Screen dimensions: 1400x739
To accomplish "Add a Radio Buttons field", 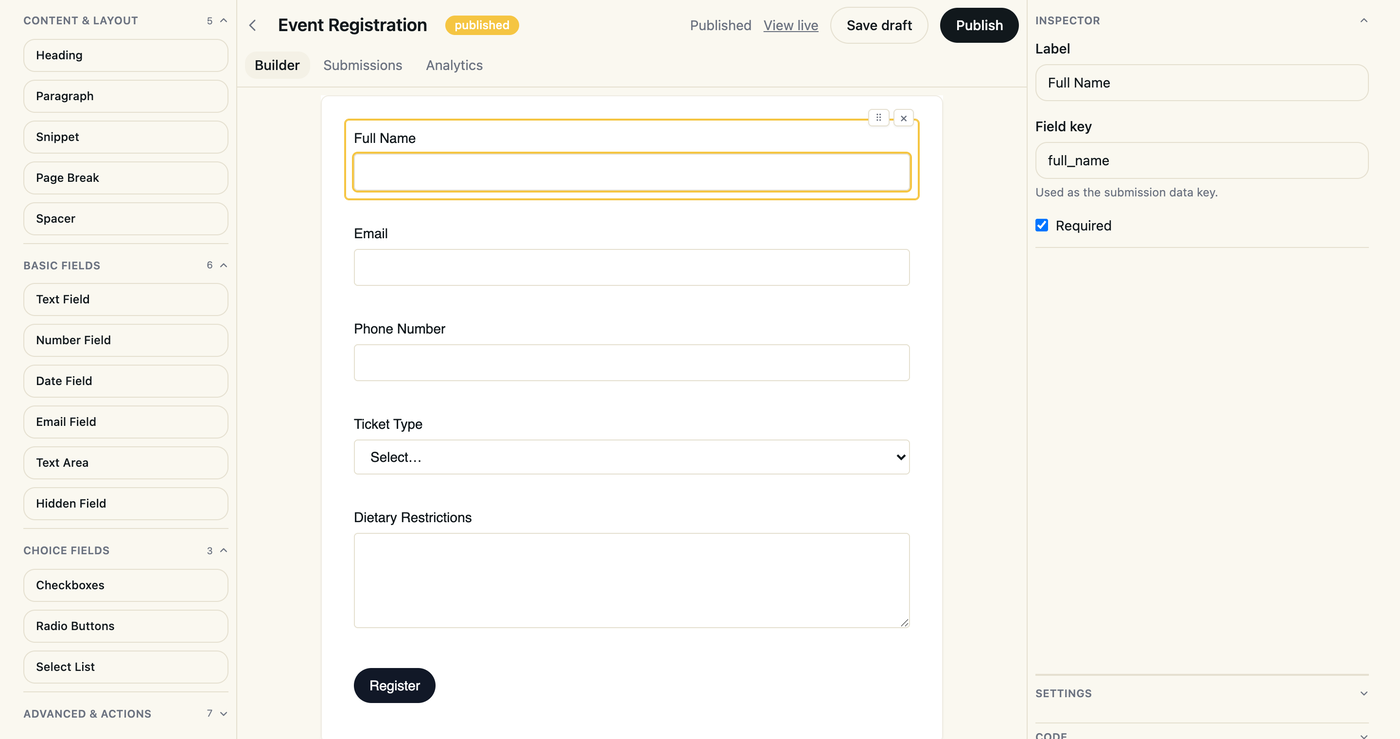I will (126, 626).
